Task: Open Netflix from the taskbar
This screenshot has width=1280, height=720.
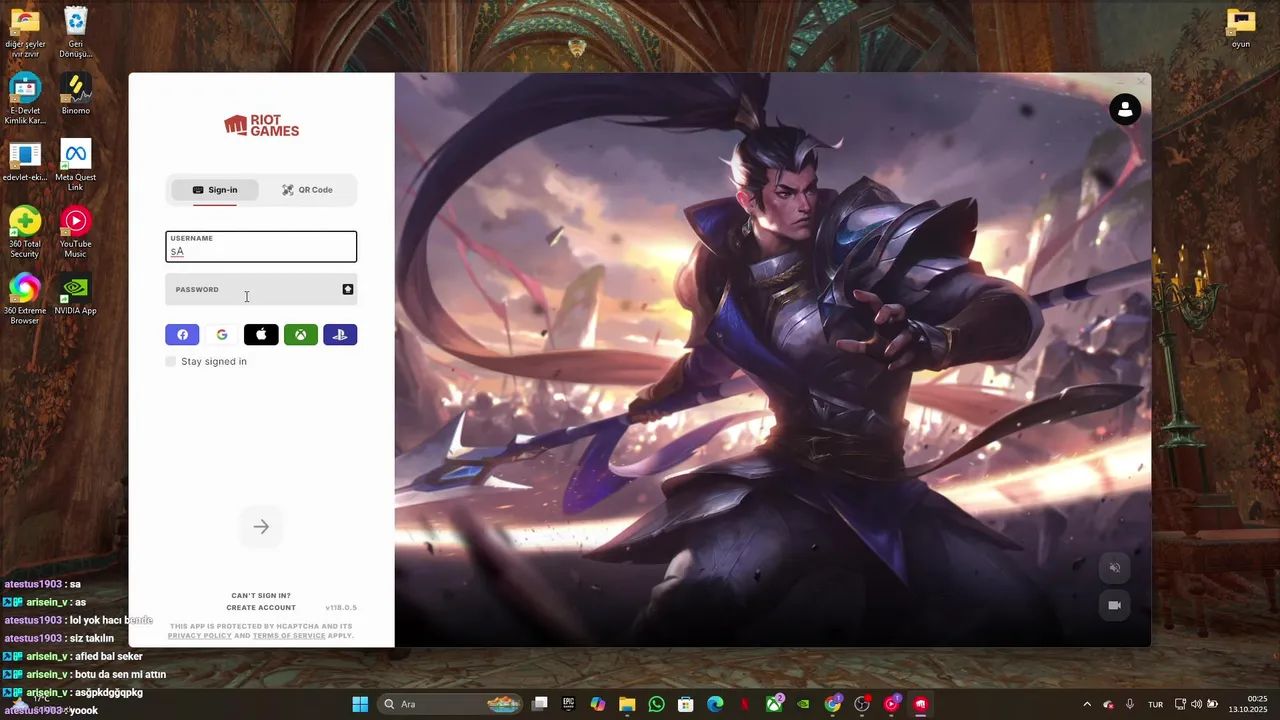Action: click(744, 704)
